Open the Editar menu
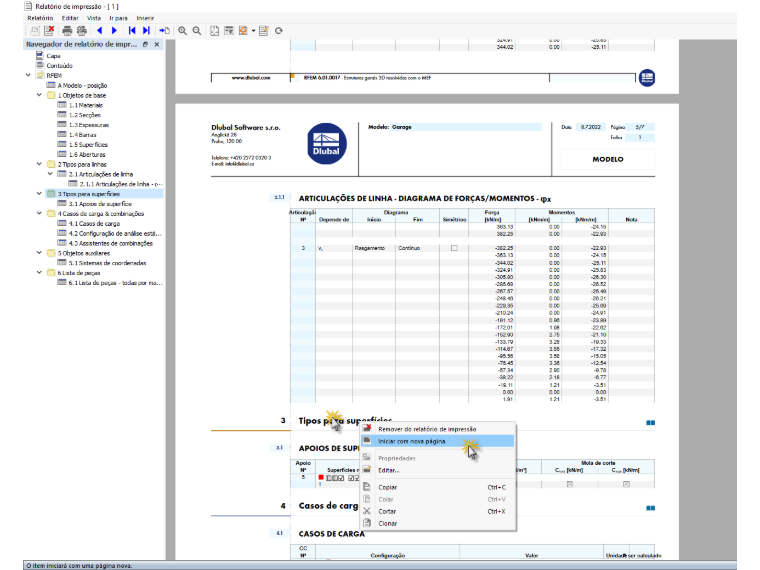 click(70, 18)
